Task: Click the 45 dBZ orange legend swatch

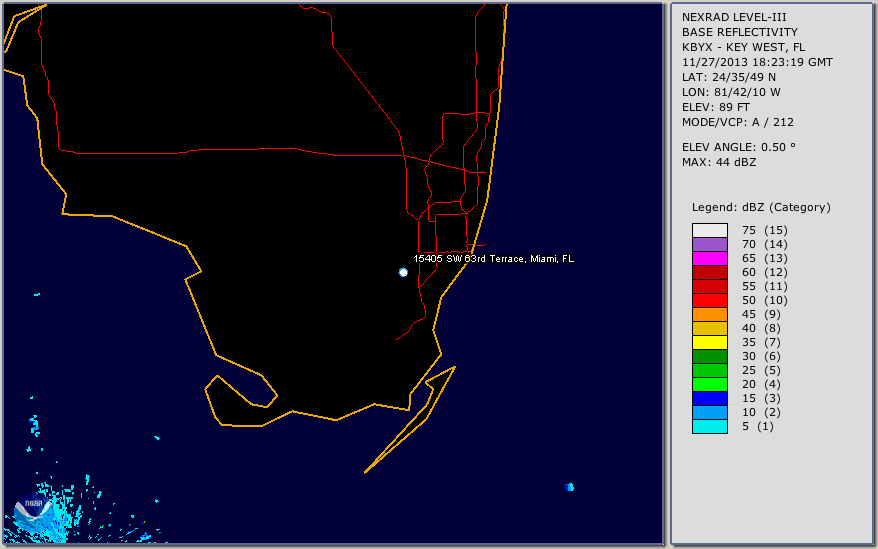Action: pos(710,314)
